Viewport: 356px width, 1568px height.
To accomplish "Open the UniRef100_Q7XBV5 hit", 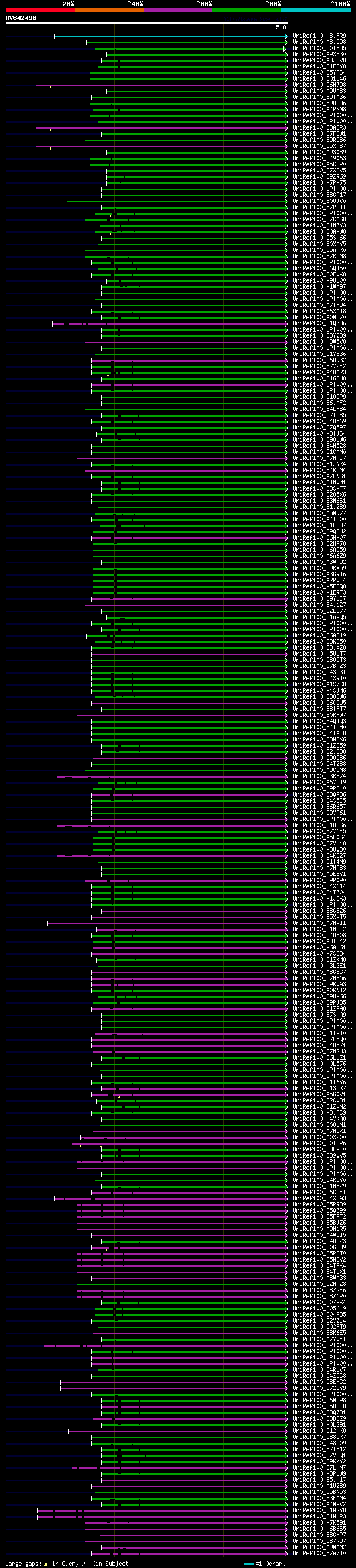I will (x=319, y=170).
